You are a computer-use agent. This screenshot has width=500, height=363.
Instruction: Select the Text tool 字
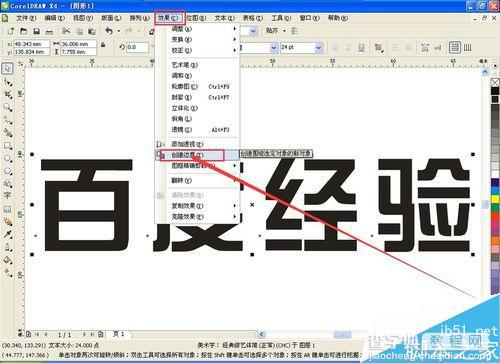7,196
